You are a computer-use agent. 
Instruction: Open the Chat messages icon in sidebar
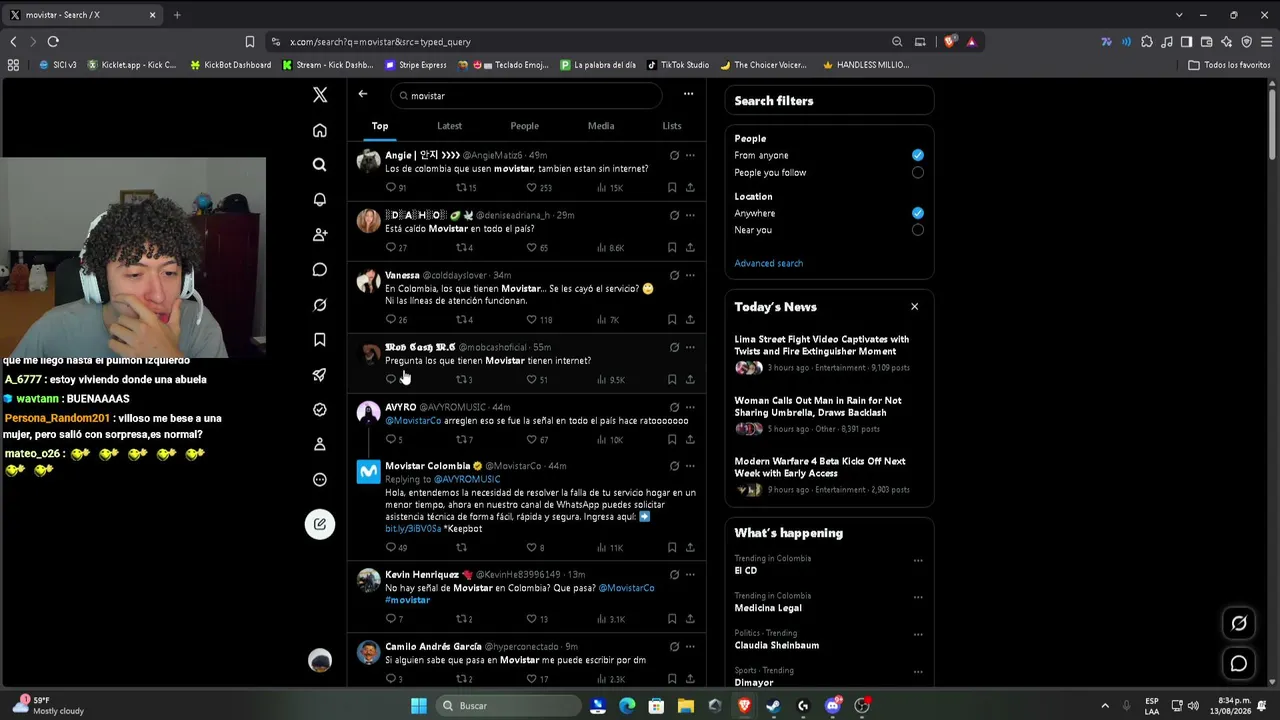point(320,270)
